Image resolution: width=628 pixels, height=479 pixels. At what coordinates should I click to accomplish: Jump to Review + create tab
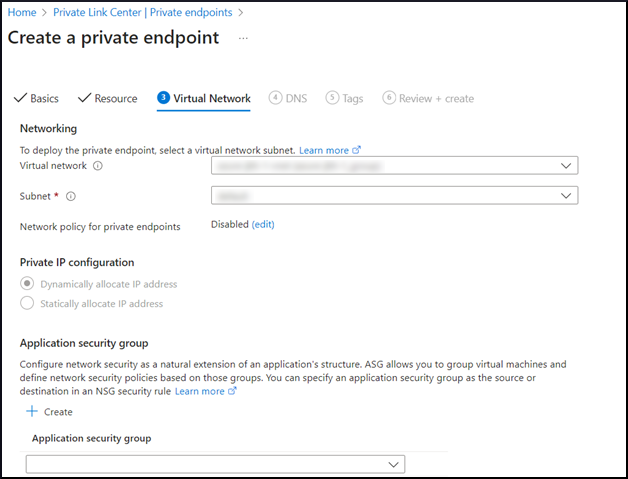point(428,99)
